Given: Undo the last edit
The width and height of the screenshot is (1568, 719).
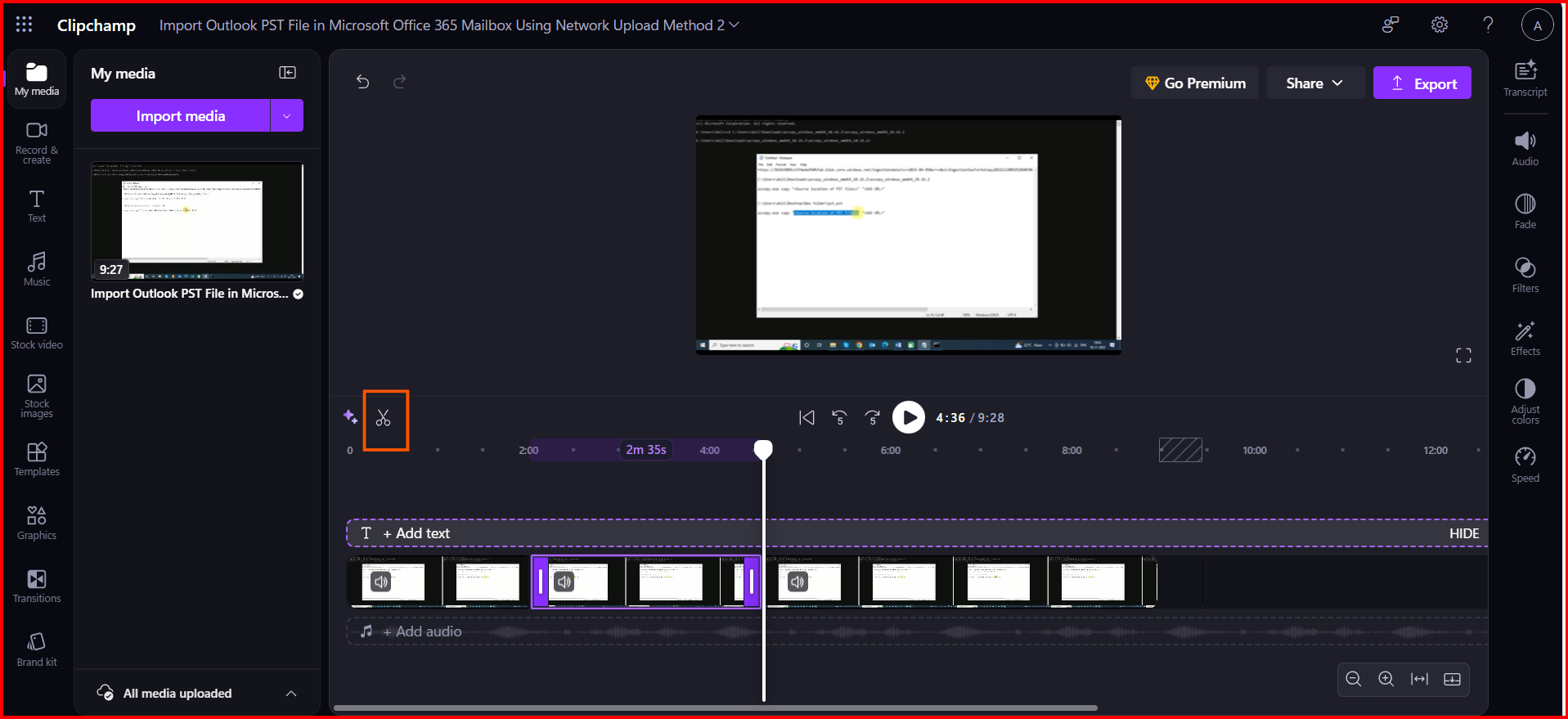Looking at the screenshot, I should pos(363,82).
